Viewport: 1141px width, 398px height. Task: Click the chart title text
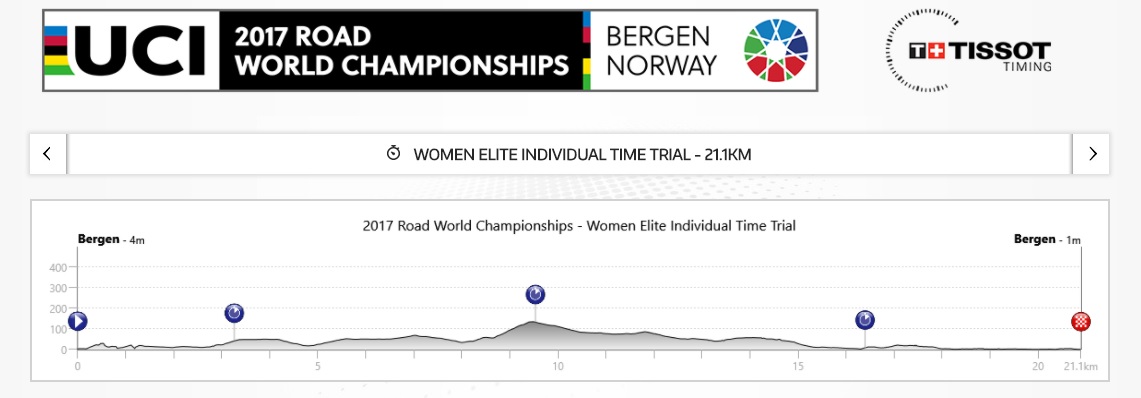click(x=579, y=226)
